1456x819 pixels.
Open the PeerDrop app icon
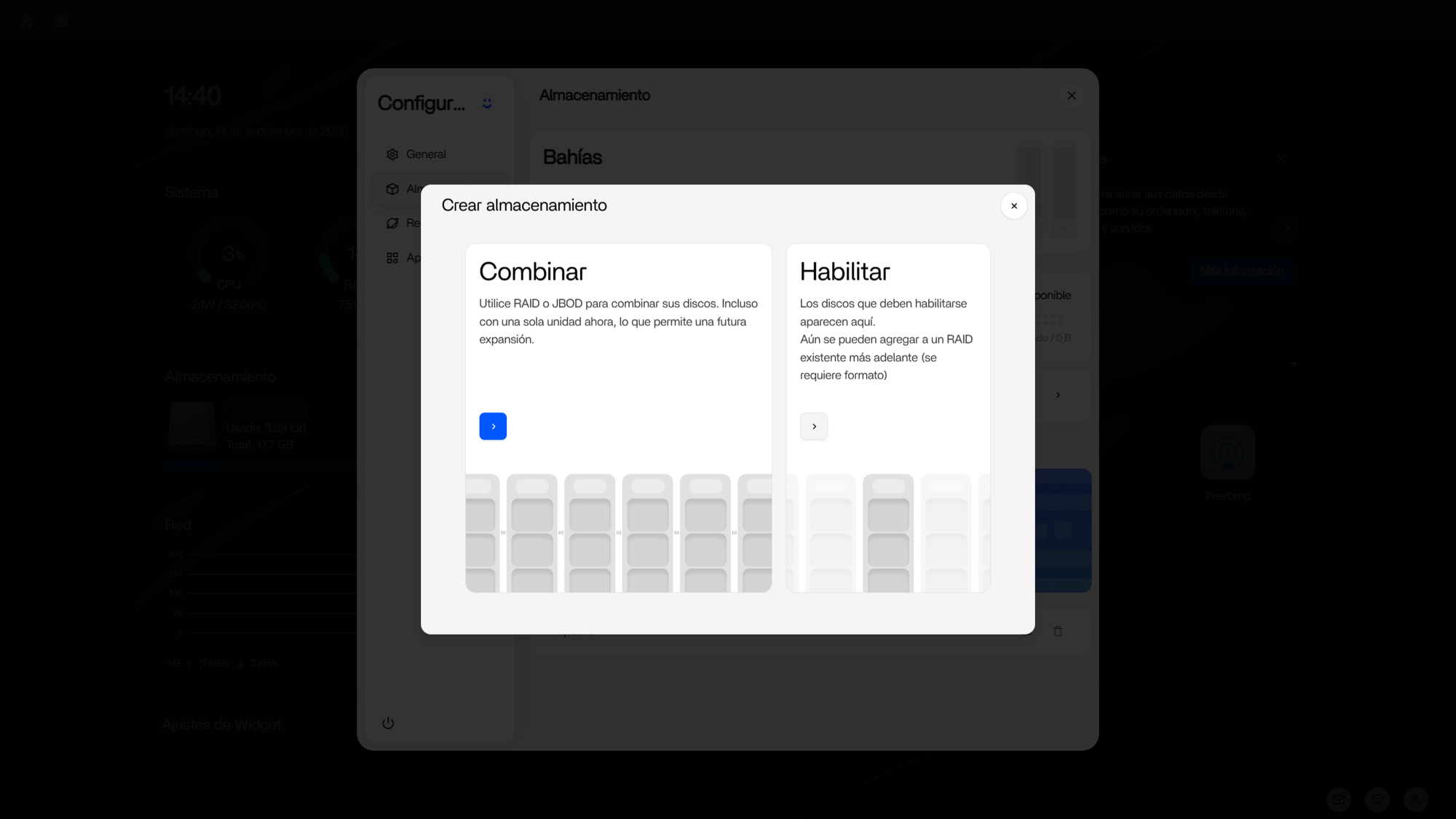pos(1227,452)
